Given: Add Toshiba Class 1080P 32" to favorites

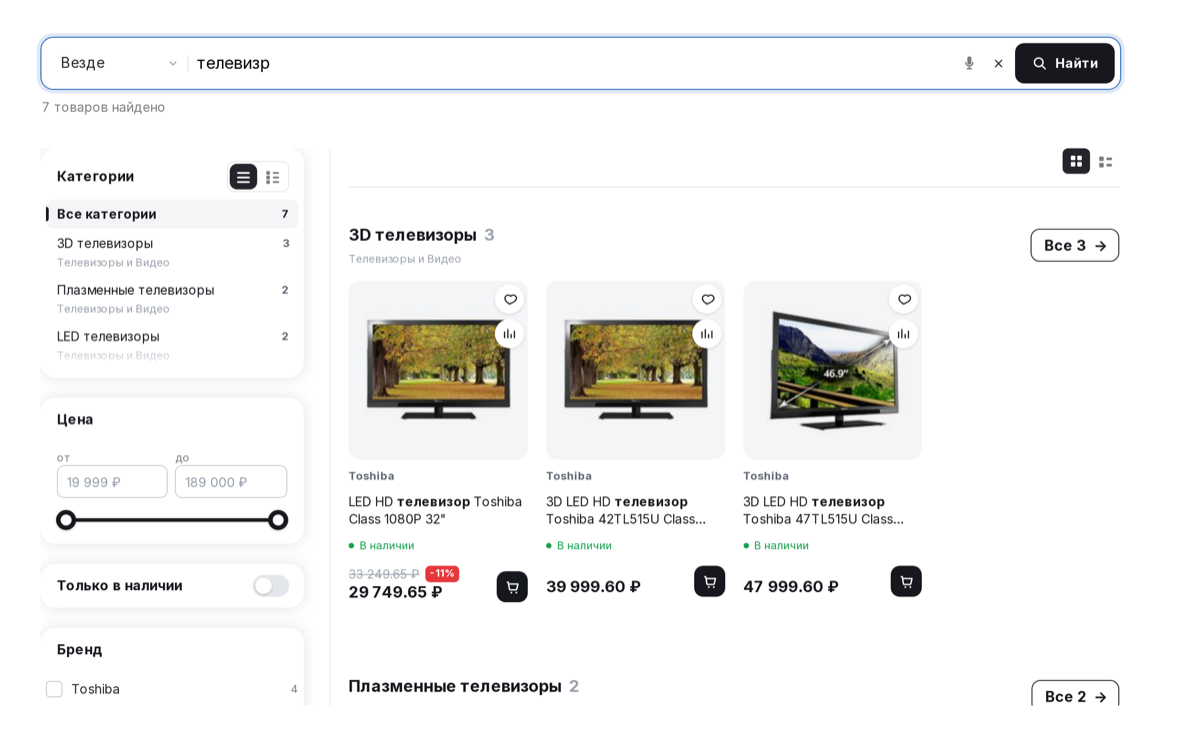Looking at the screenshot, I should 510,299.
